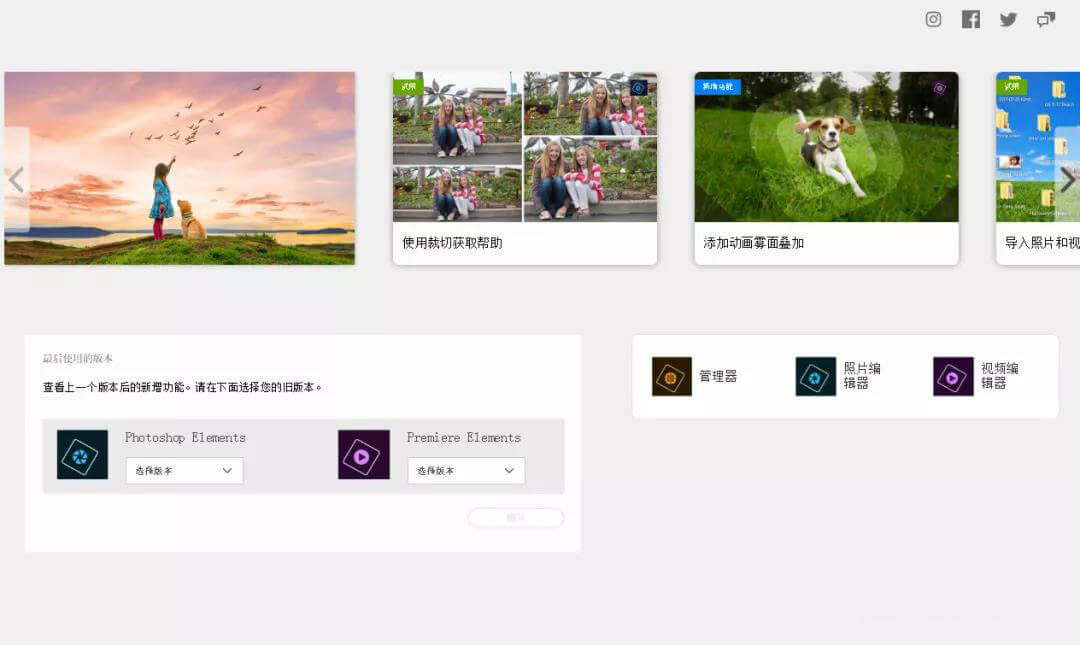Click the 使用裁切获取帮助 caption text
The height and width of the screenshot is (645, 1080).
click(453, 243)
